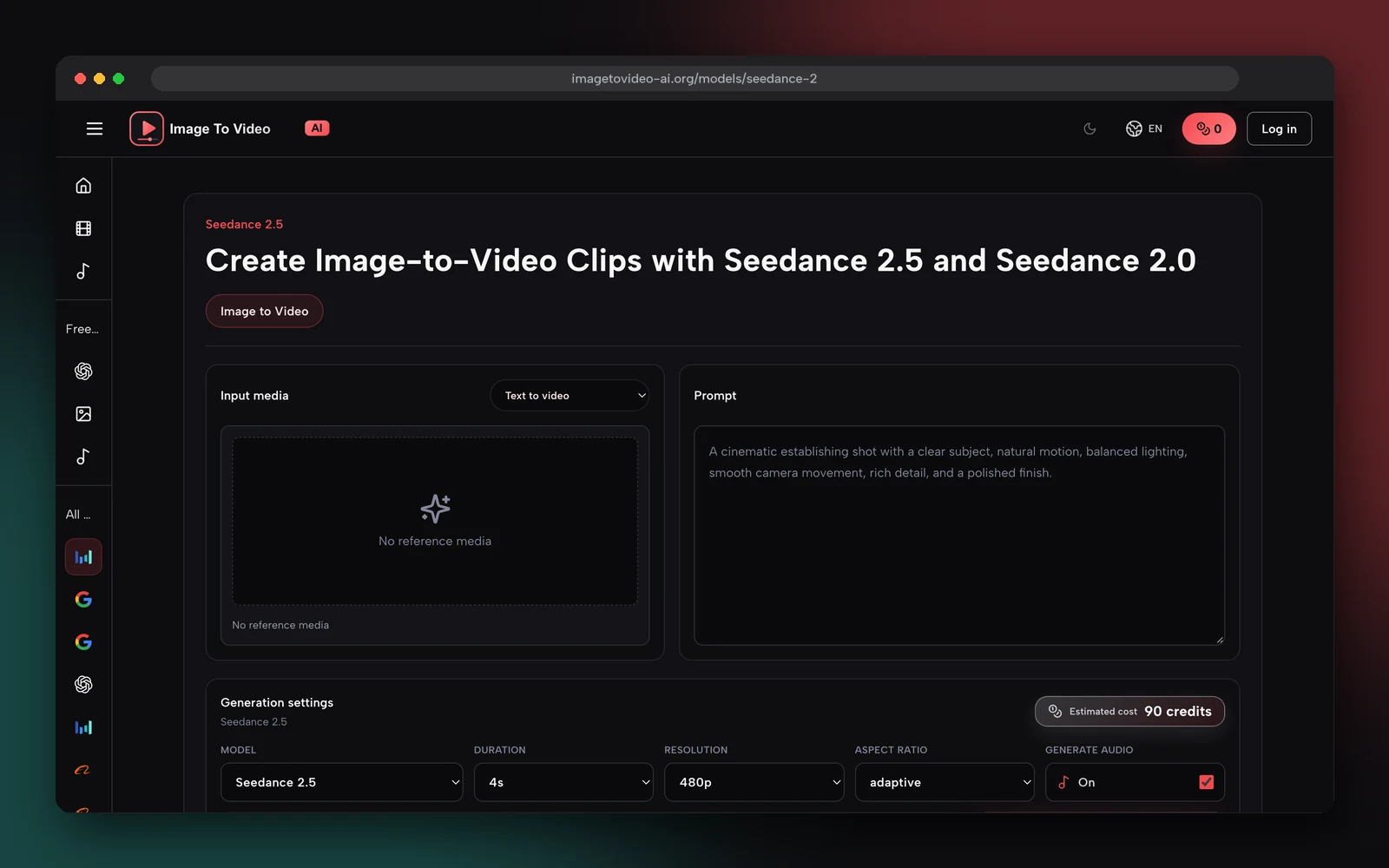Viewport: 1389px width, 868px height.
Task: Click the second Google G icon in sidebar
Action: coord(83,642)
